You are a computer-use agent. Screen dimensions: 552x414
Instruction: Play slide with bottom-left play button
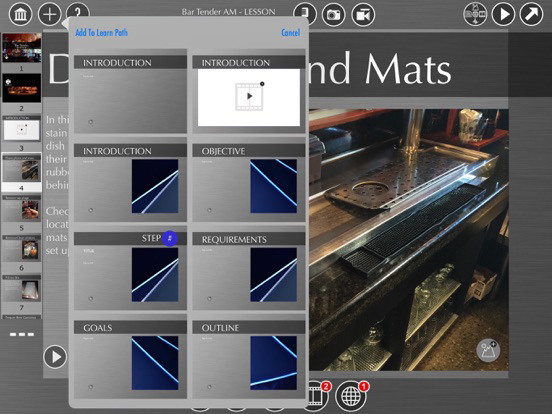point(55,357)
